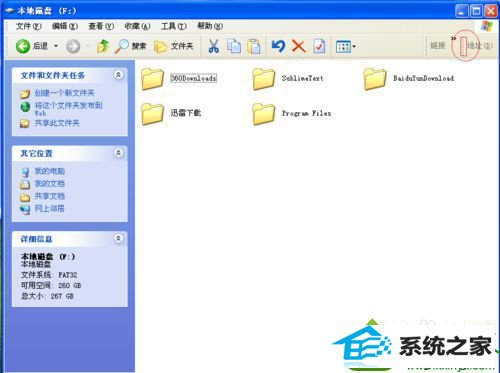The width and height of the screenshot is (500, 373).
Task: Click the 创建一个新文件夹 link
Action: [64, 93]
